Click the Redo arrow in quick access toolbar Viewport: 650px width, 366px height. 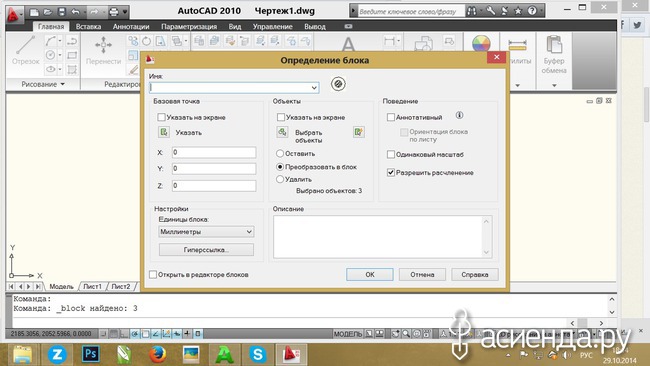[94, 12]
